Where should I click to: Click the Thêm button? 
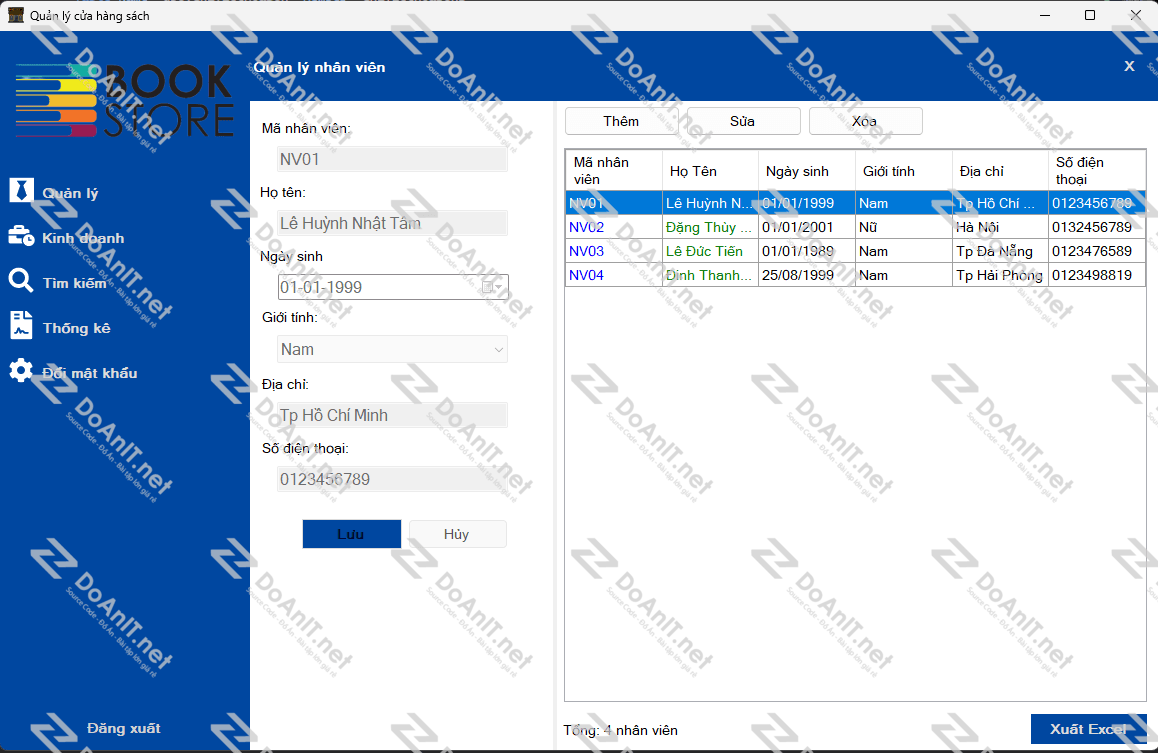[621, 121]
